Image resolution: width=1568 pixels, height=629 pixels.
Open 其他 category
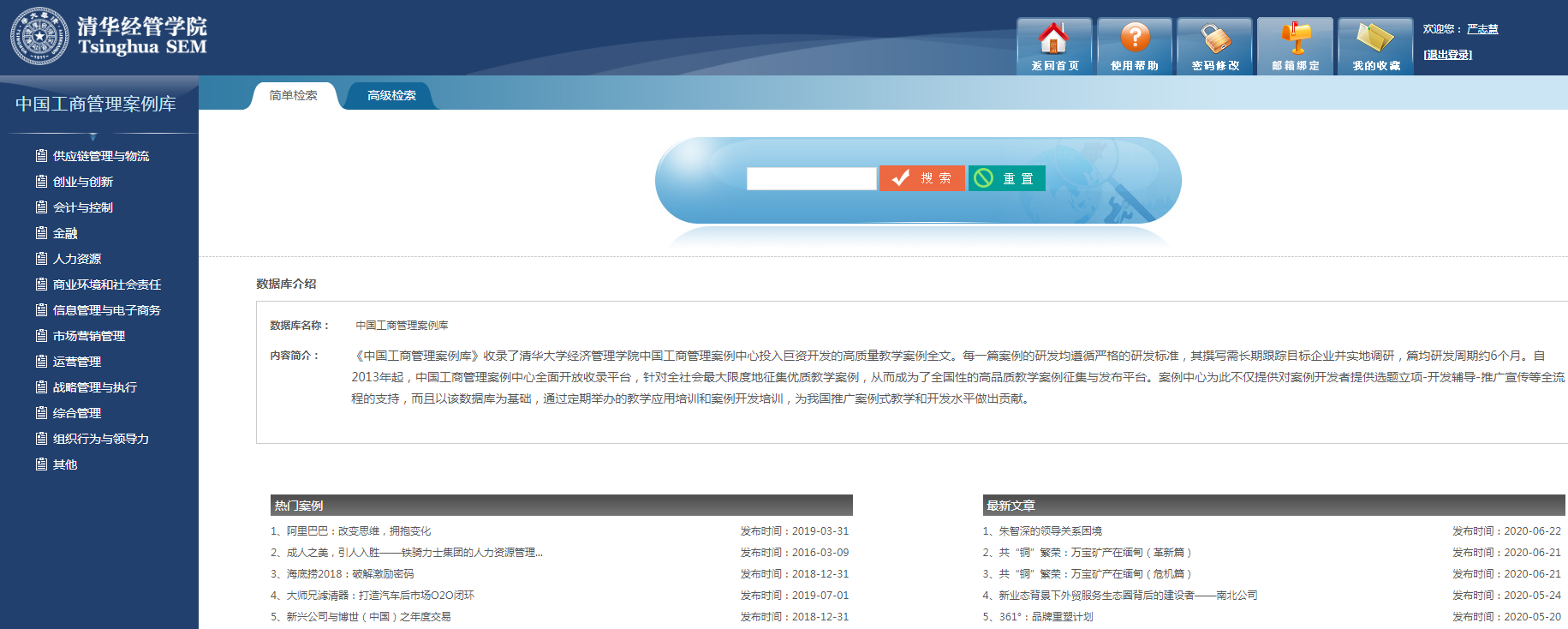pos(65,464)
